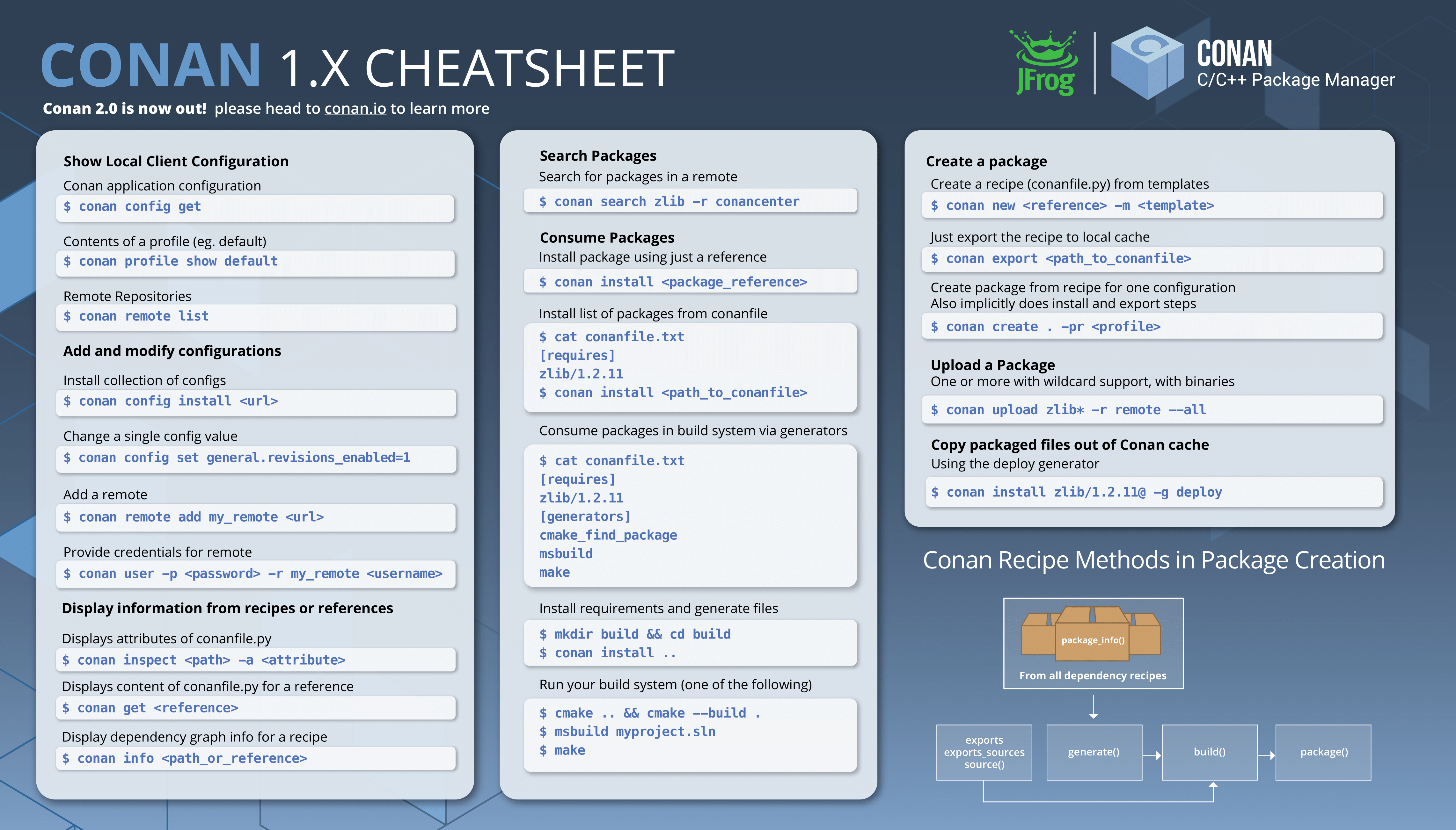
Task: Click the 'Search Packages' heading
Action: [598, 155]
